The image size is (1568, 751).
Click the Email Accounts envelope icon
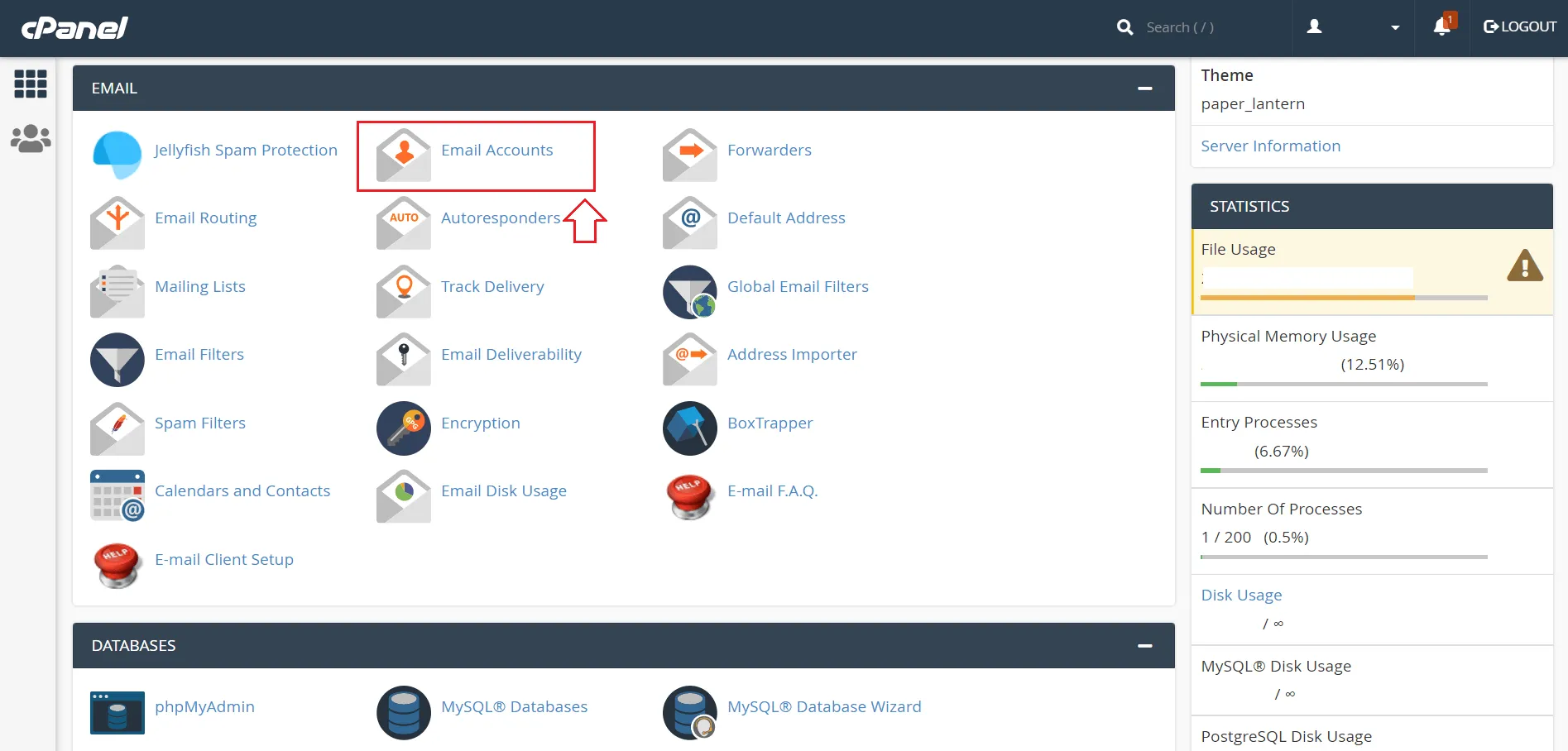point(404,155)
